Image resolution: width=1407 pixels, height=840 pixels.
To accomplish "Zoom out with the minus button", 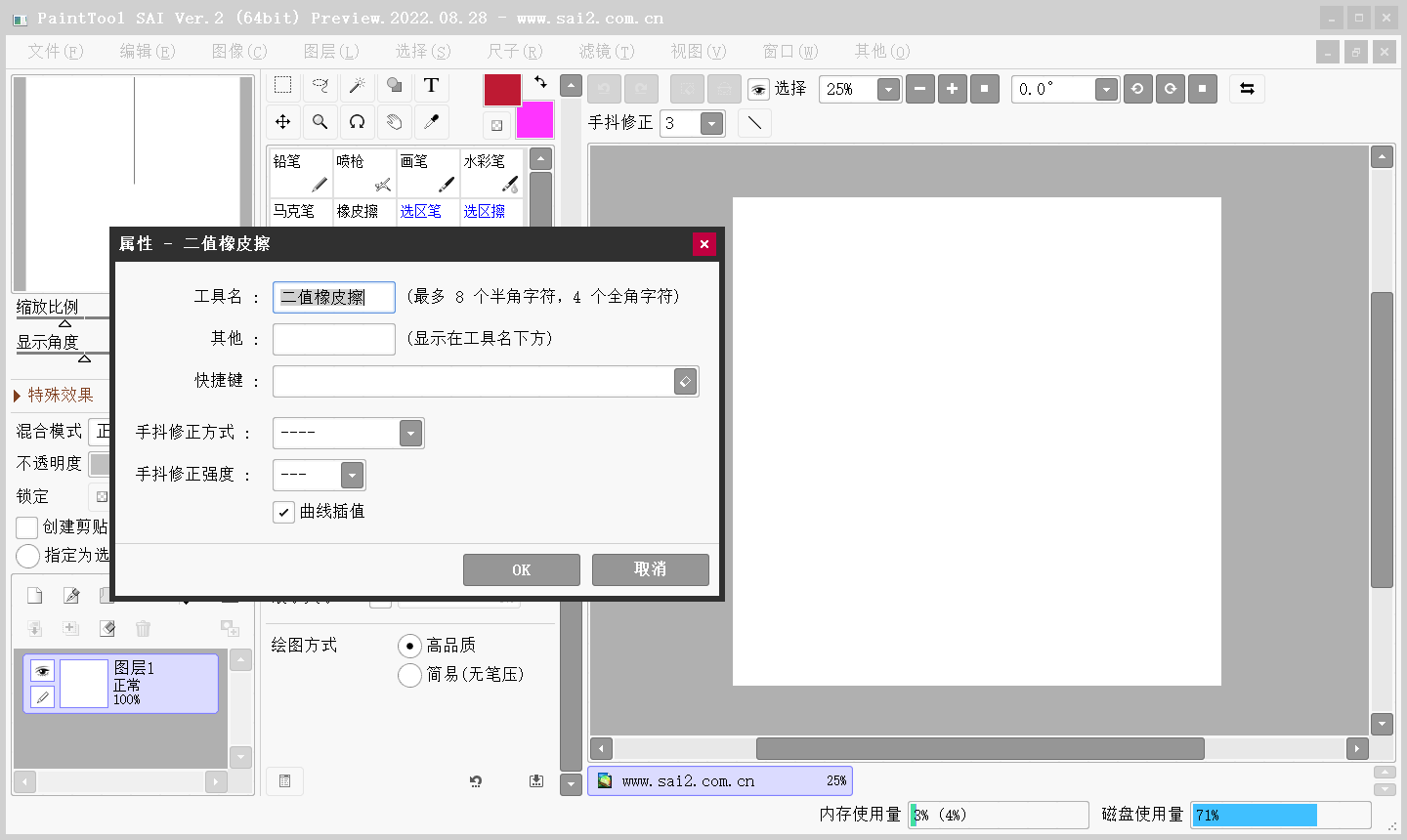I will click(x=920, y=89).
